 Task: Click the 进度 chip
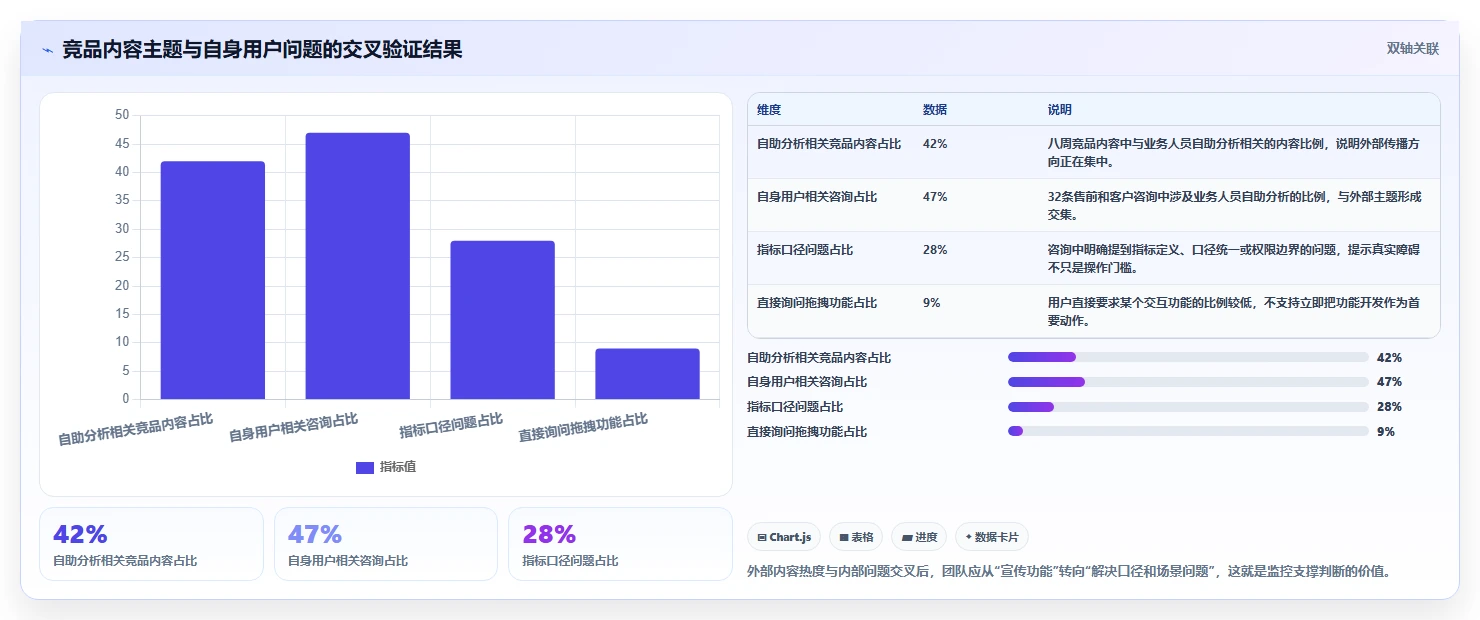(x=919, y=537)
